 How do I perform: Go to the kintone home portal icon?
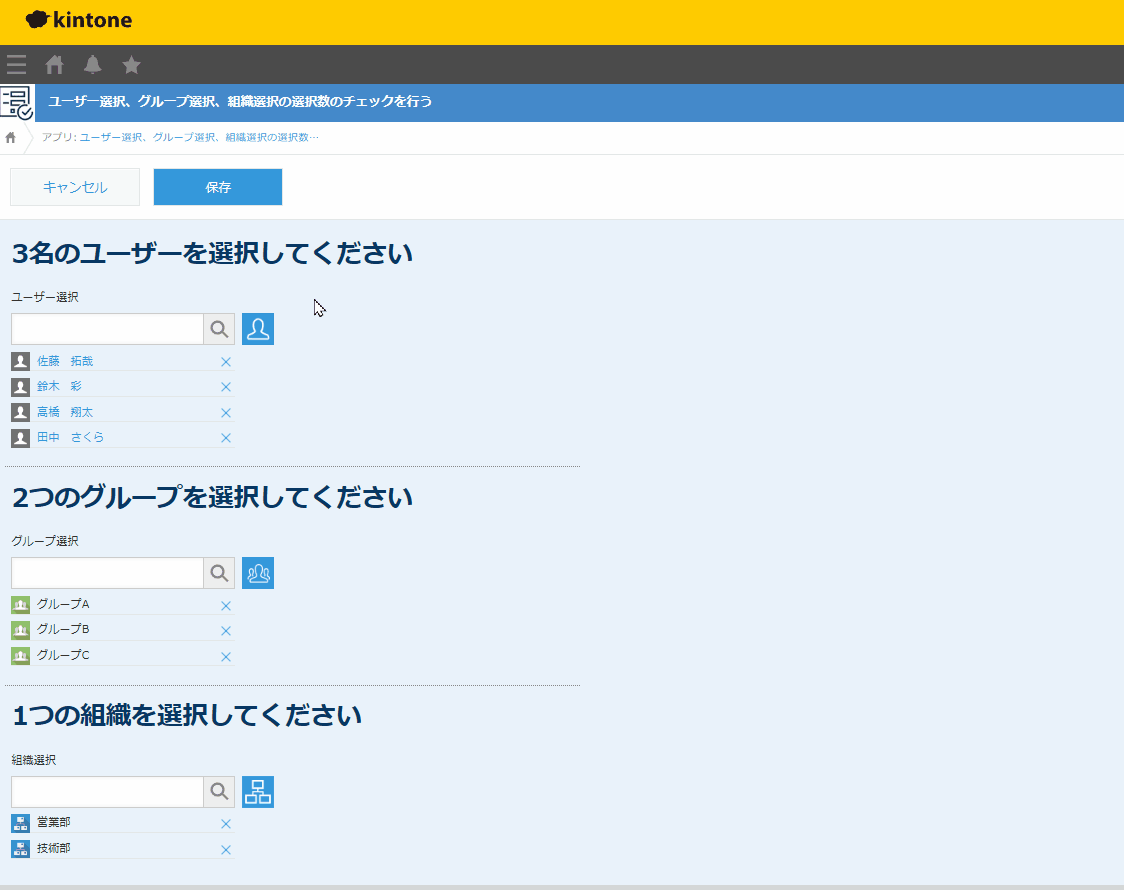(x=55, y=65)
